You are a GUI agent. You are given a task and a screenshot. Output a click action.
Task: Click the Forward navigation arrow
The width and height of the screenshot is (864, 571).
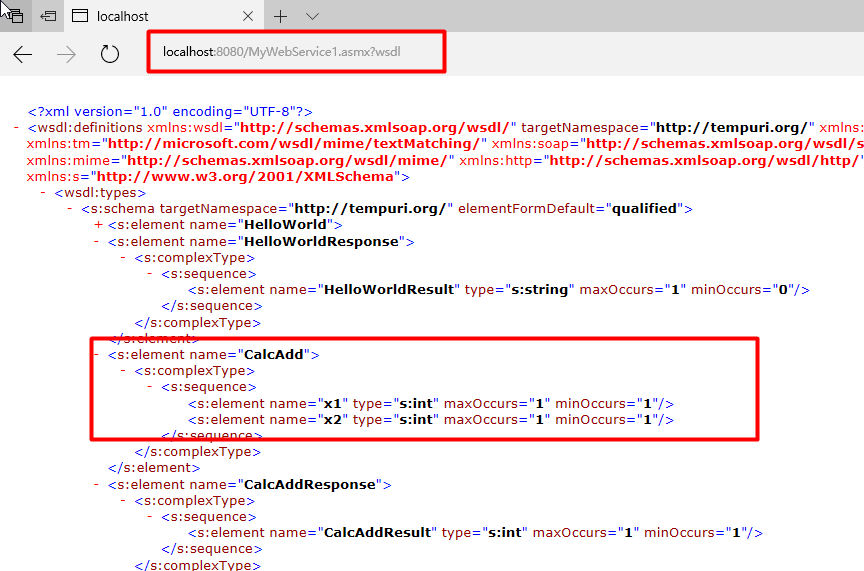[67, 55]
